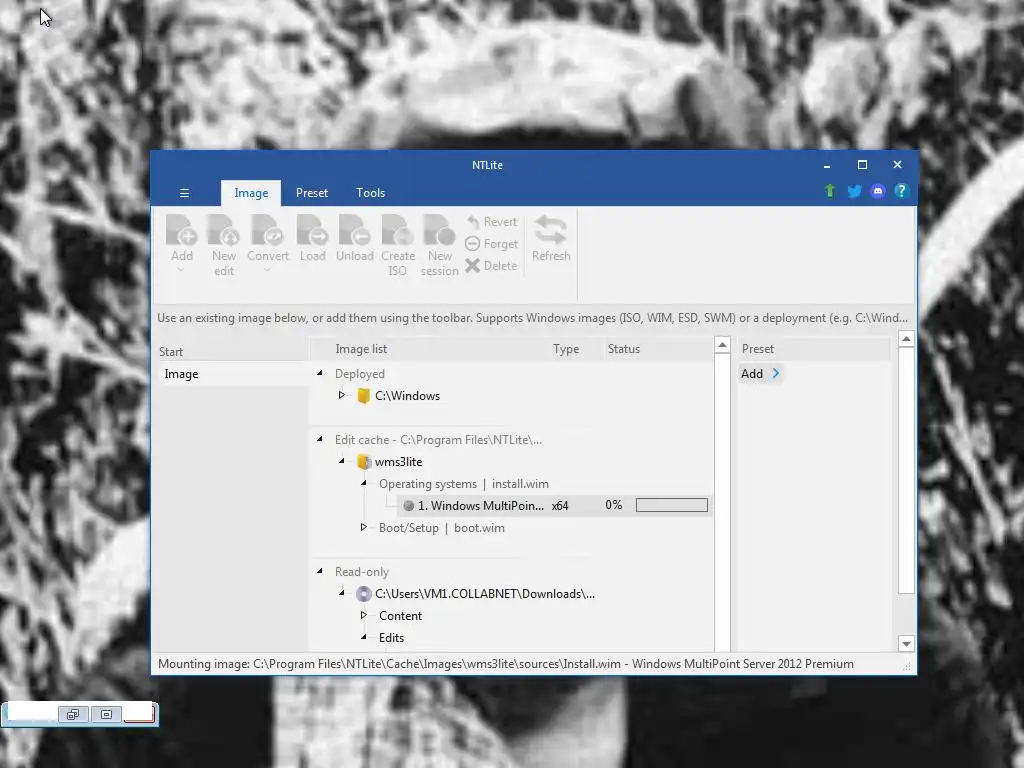Open the hamburger menu in NTLite
The width and height of the screenshot is (1024, 768).
pos(184,193)
